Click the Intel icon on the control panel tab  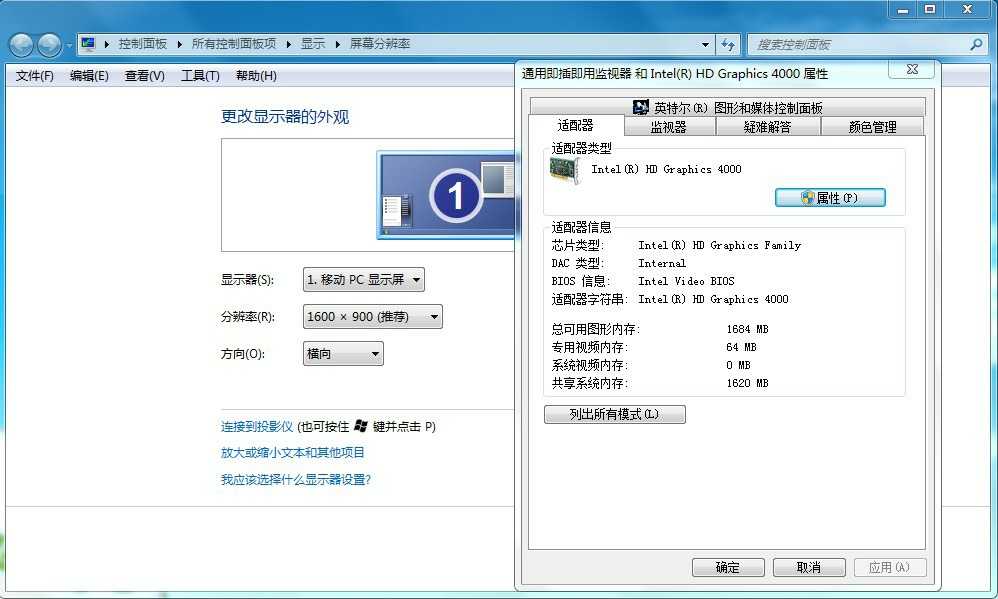point(641,107)
